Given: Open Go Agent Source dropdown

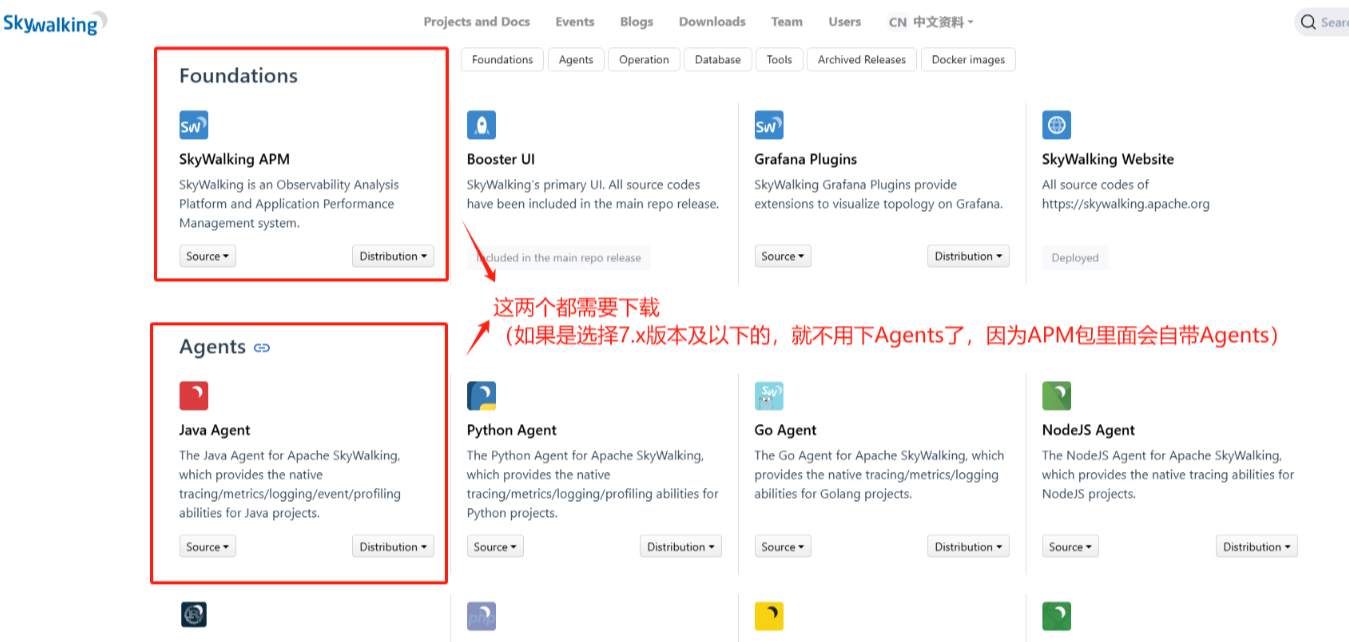Looking at the screenshot, I should (x=783, y=547).
